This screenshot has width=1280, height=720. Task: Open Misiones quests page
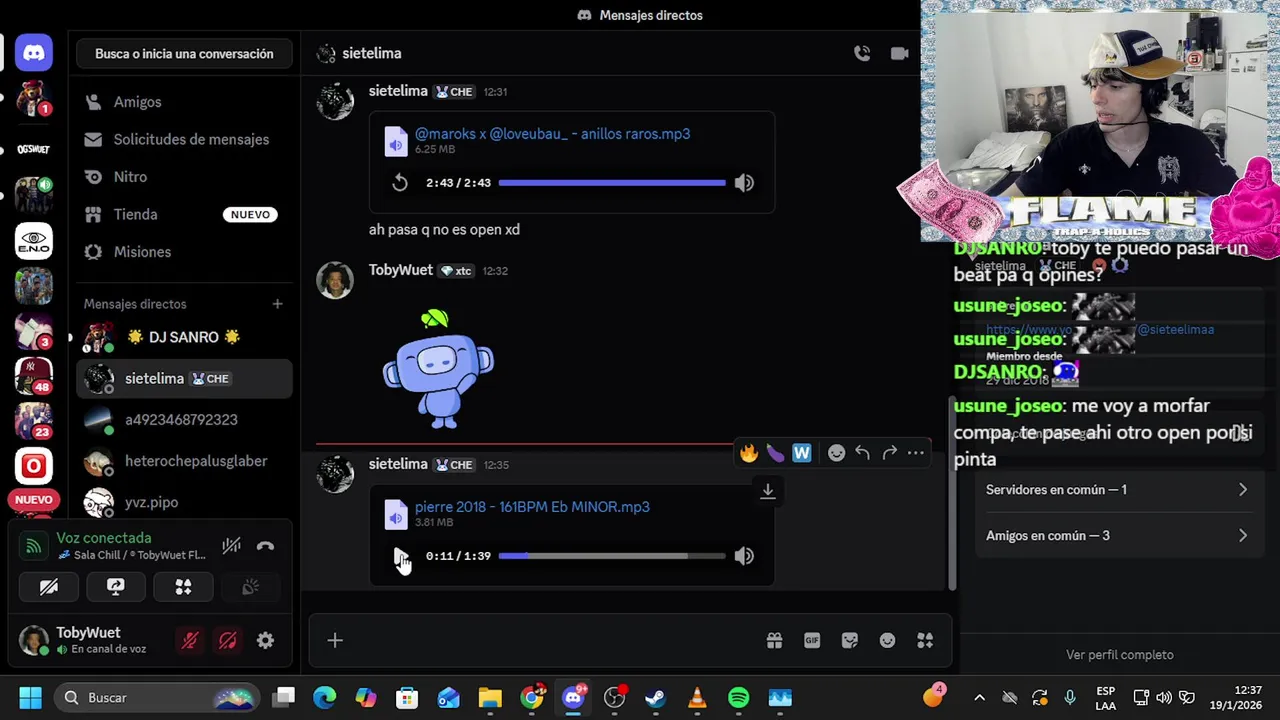coord(184,252)
